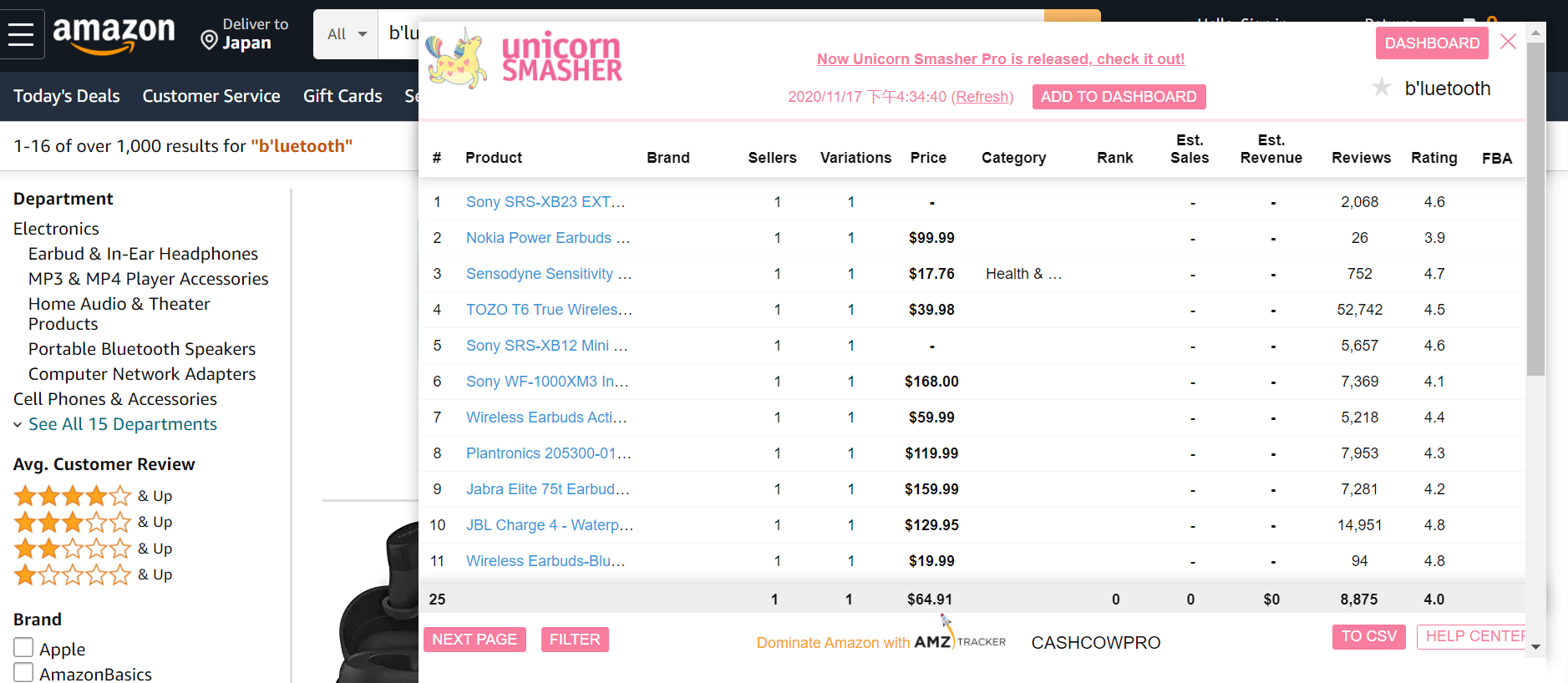Image resolution: width=1568 pixels, height=683 pixels.
Task: Click the Amazon logo
Action: pos(114,35)
